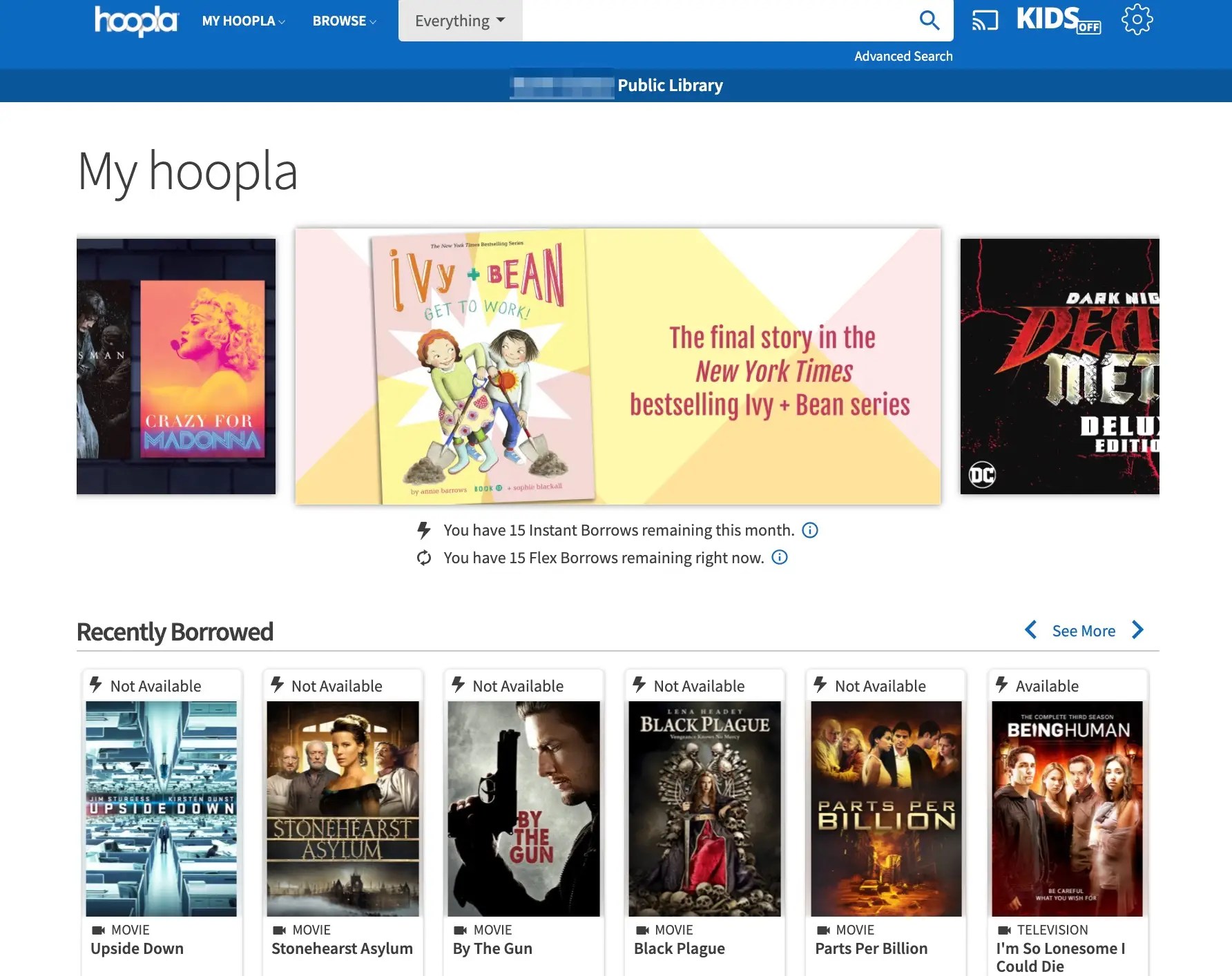Open the Ivy + Bean featured banner

pos(617,367)
